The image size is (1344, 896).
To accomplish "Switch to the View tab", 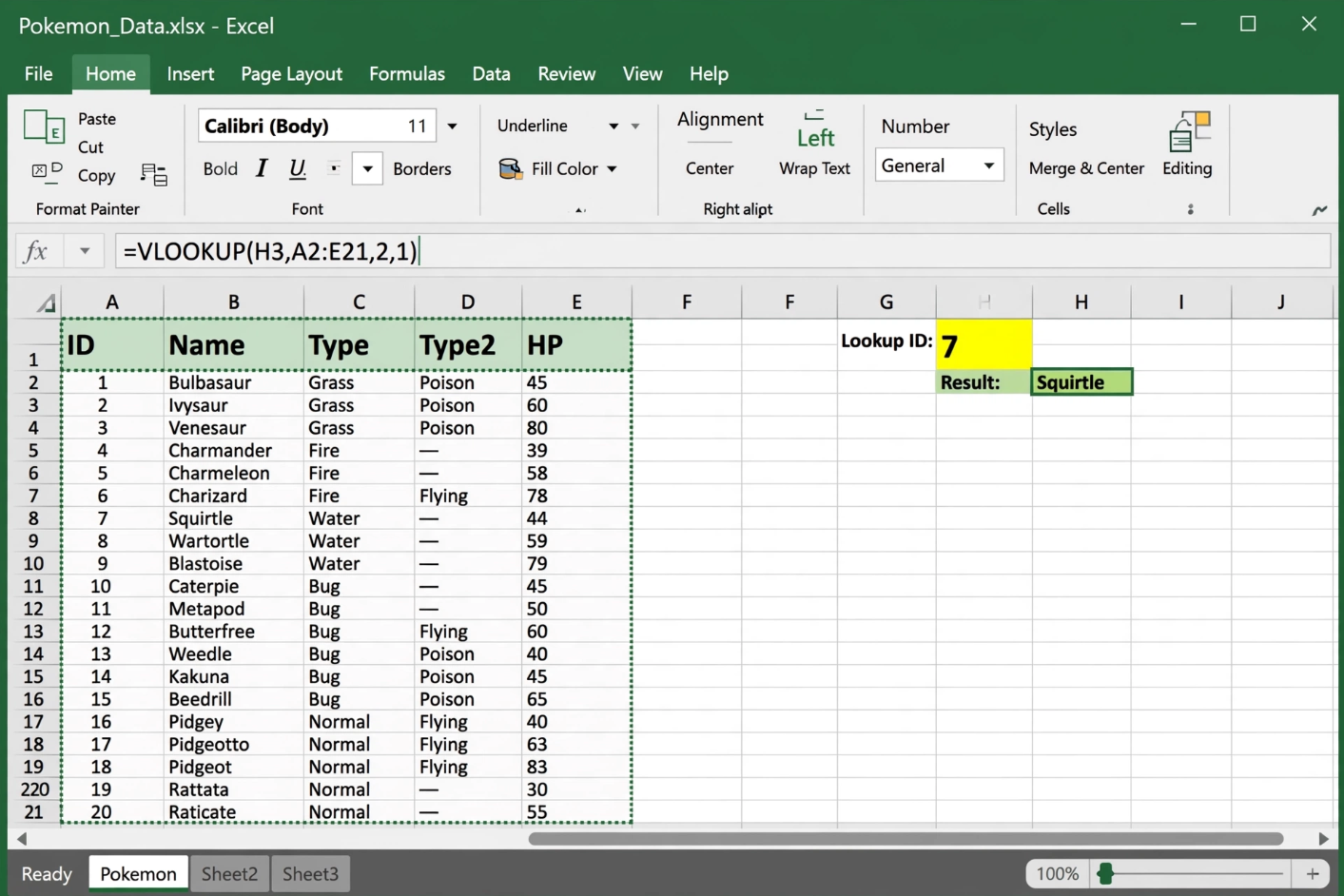I will 642,73.
